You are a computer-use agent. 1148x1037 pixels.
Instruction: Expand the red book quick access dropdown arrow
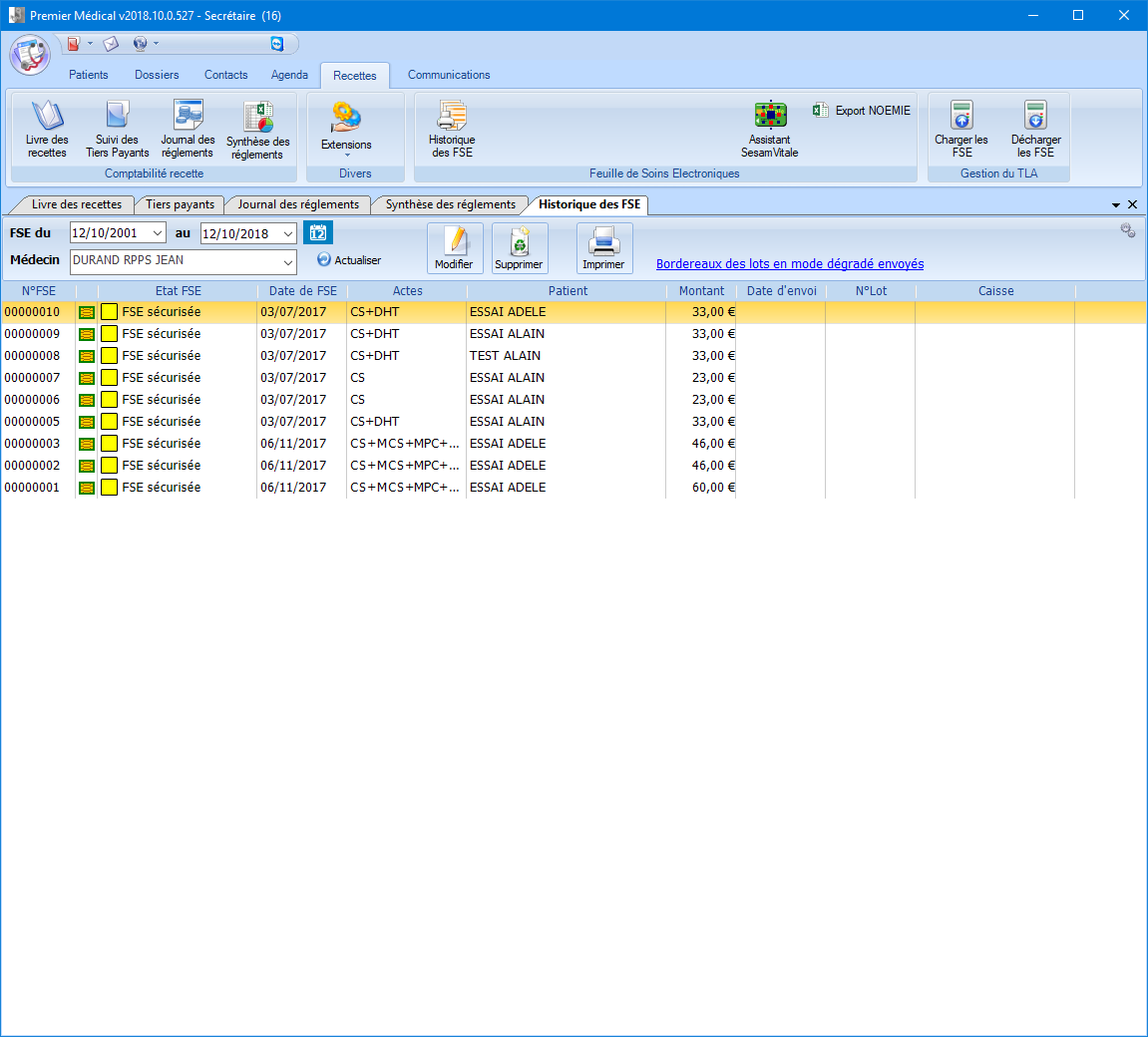pyautogui.click(x=90, y=44)
